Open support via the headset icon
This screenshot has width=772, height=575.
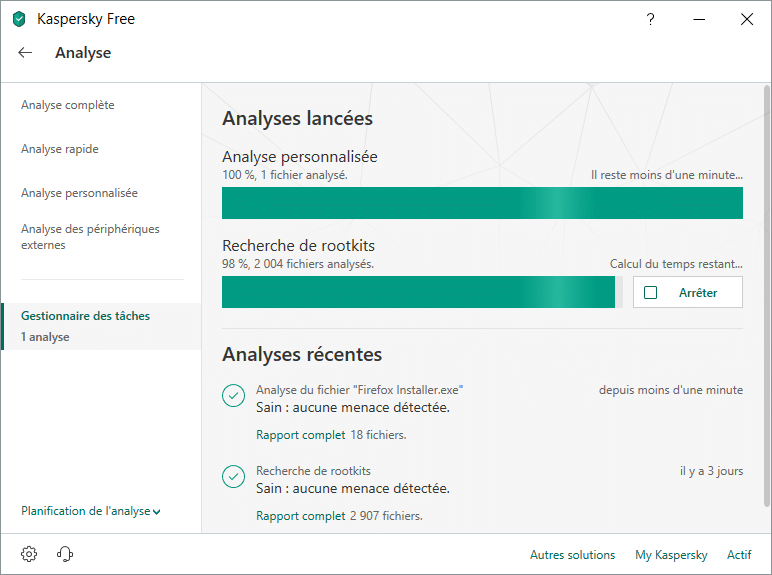click(64, 554)
